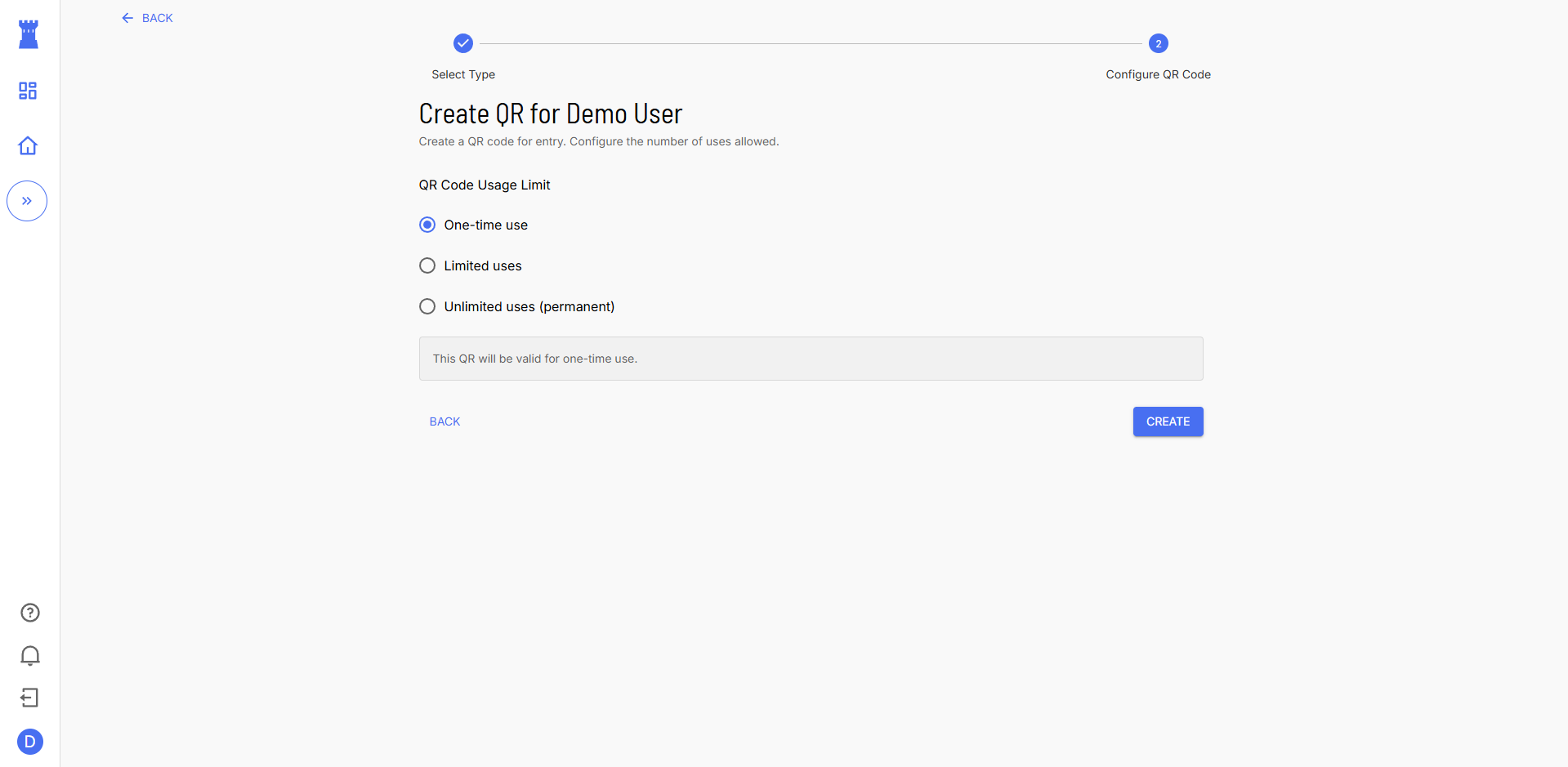This screenshot has width=1568, height=767.
Task: Click the castle logo icon
Action: [29, 34]
